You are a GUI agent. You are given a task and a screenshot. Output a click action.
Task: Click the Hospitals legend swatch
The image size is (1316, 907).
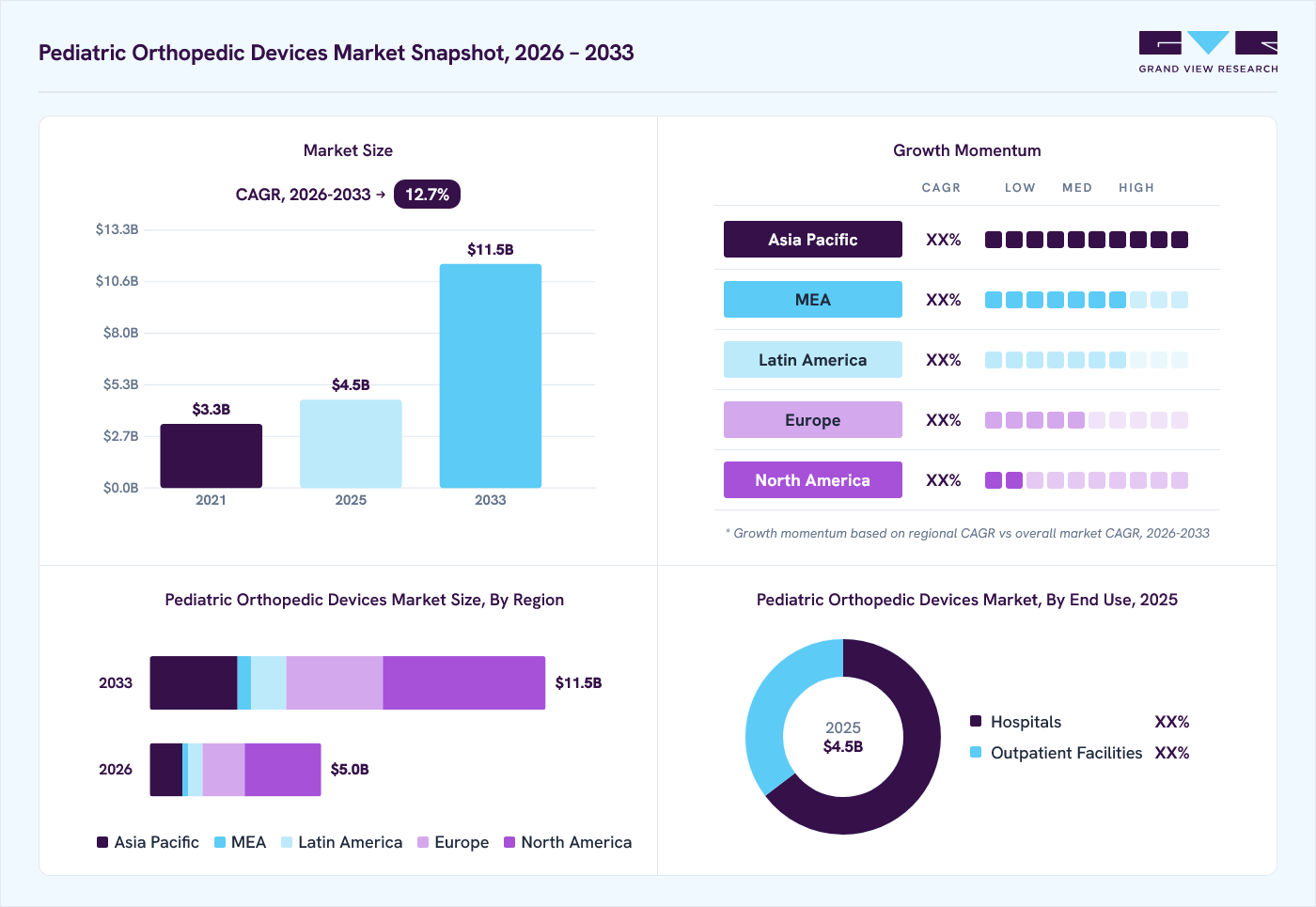point(976,721)
